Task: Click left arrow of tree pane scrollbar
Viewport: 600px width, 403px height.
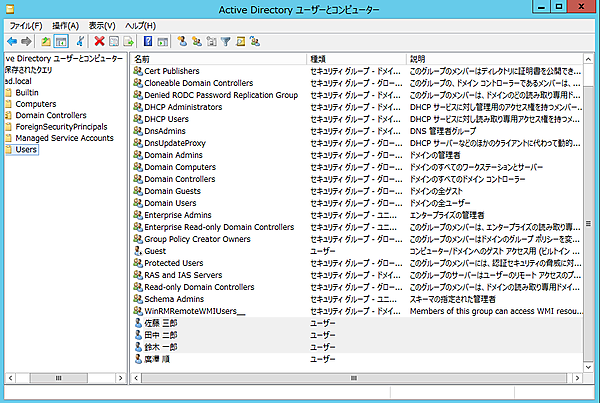Action: 10,378
